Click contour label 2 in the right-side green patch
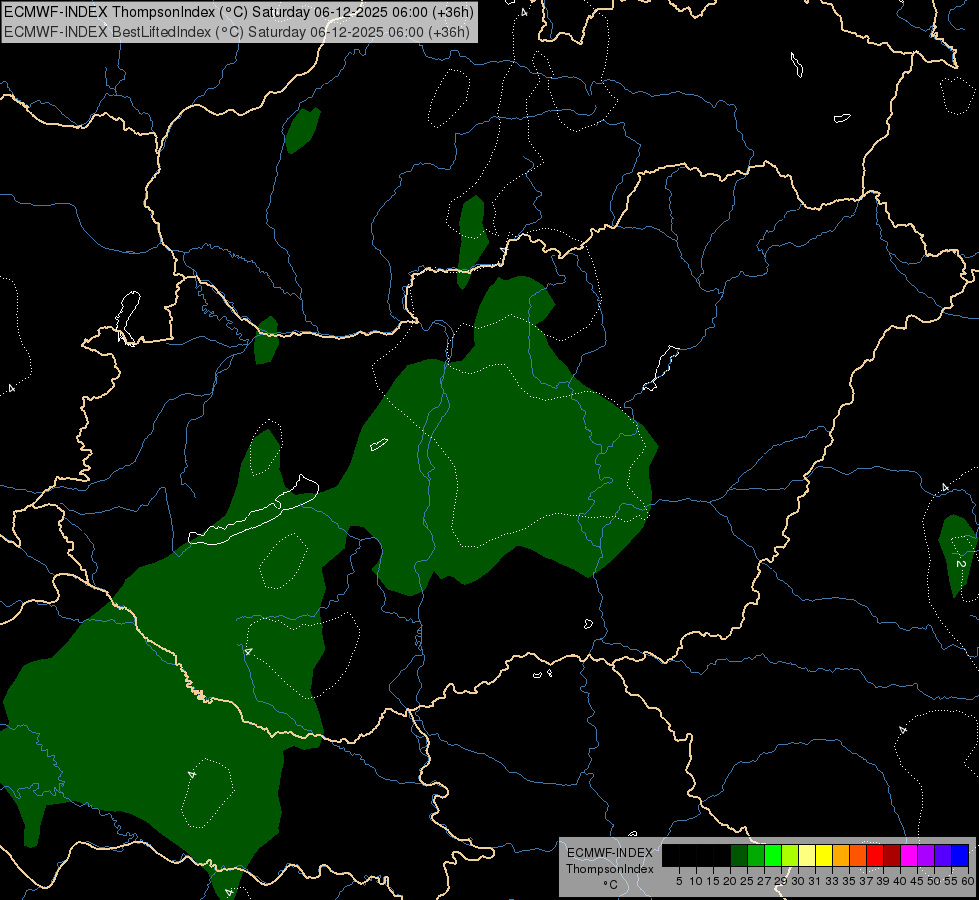This screenshot has width=979, height=900. (x=961, y=564)
